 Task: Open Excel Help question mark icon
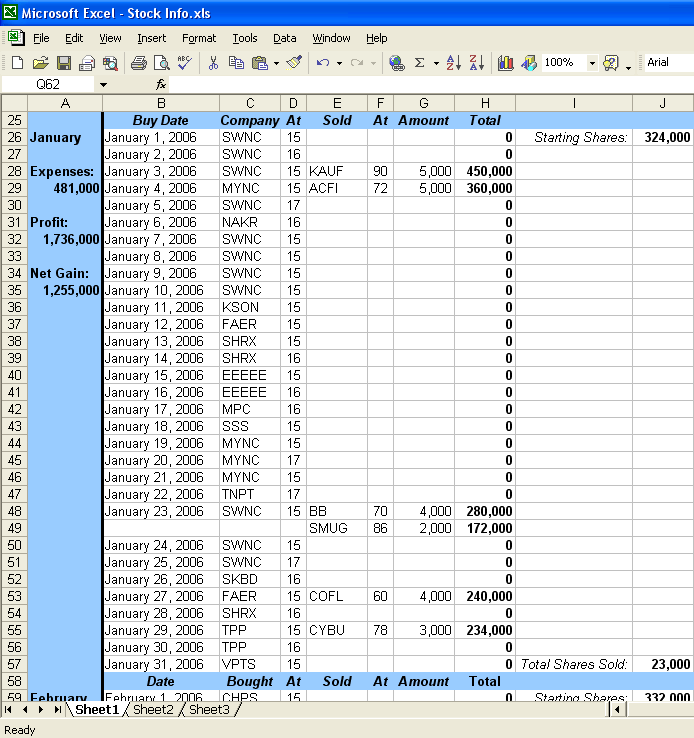pos(611,63)
